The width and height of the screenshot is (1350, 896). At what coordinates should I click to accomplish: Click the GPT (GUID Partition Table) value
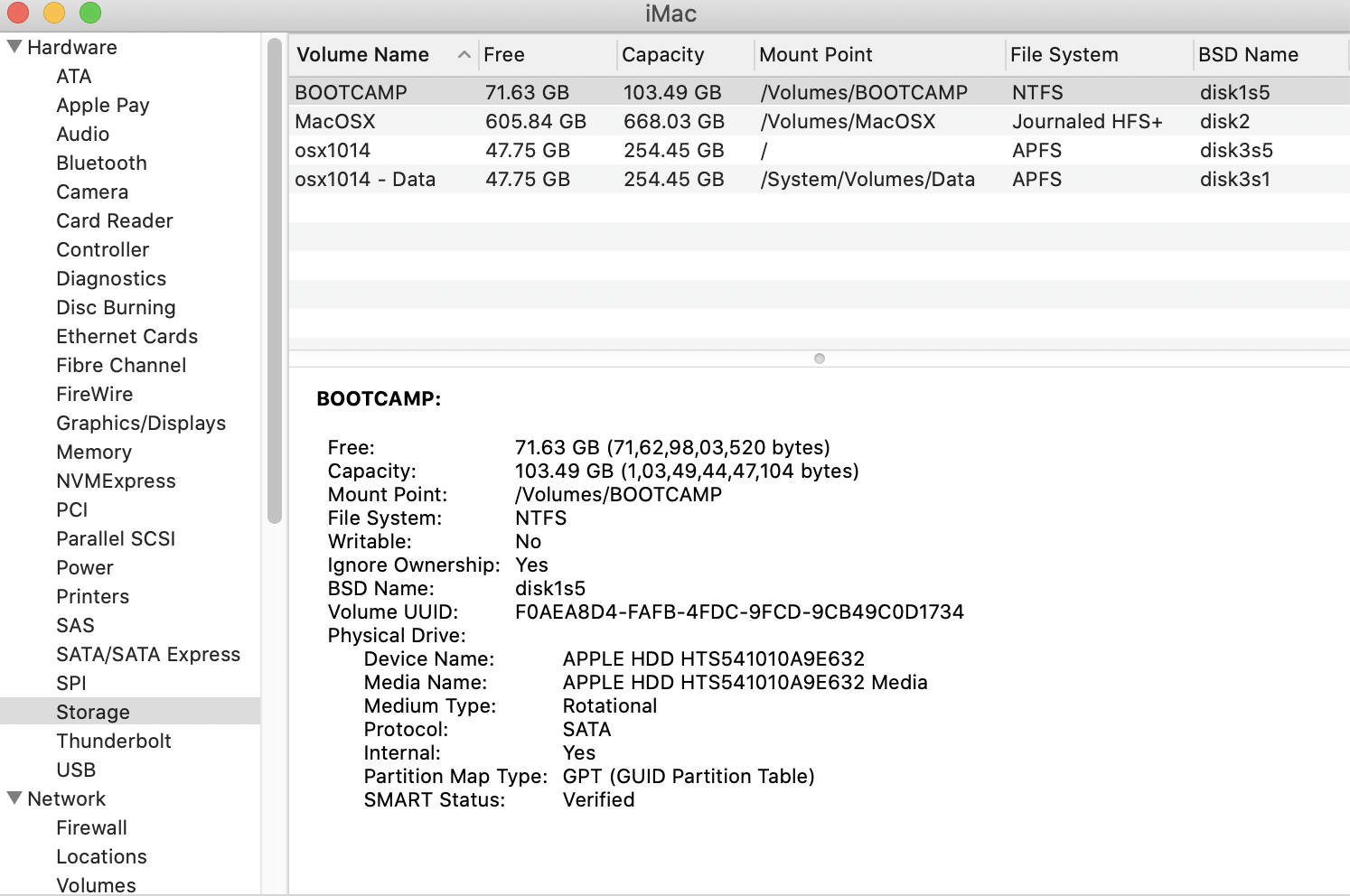coord(689,776)
